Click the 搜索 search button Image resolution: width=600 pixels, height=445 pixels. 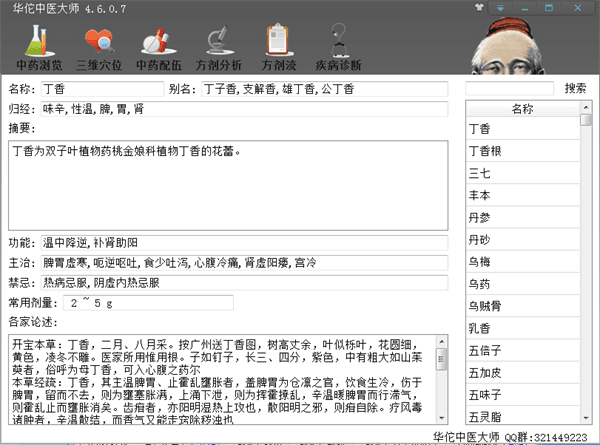coord(575,88)
